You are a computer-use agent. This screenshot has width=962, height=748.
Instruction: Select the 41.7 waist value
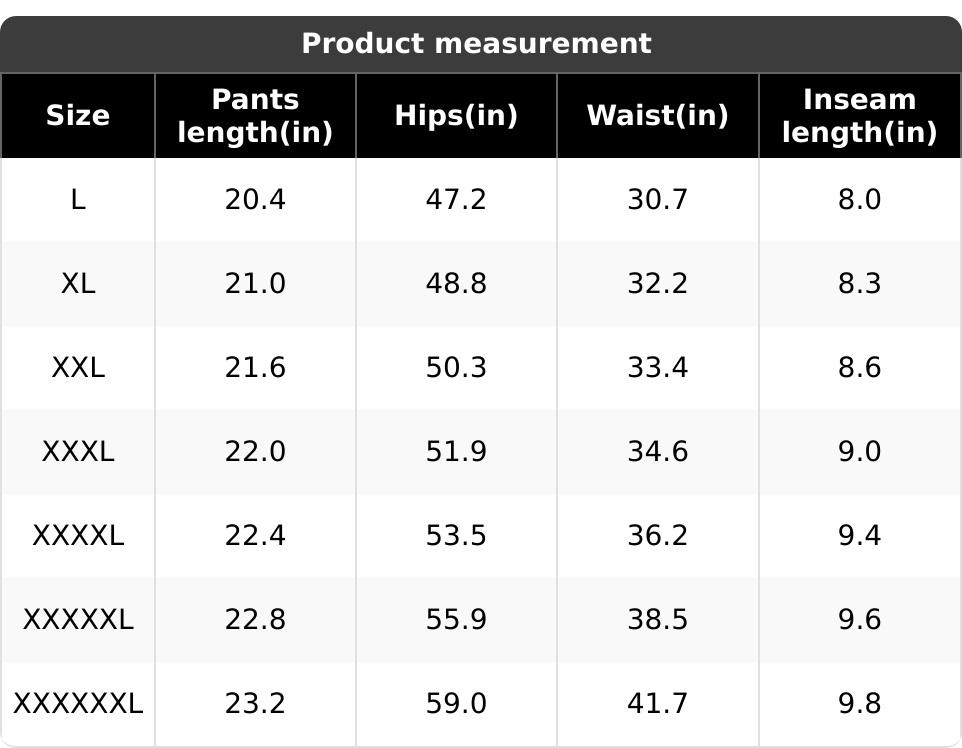(657, 704)
